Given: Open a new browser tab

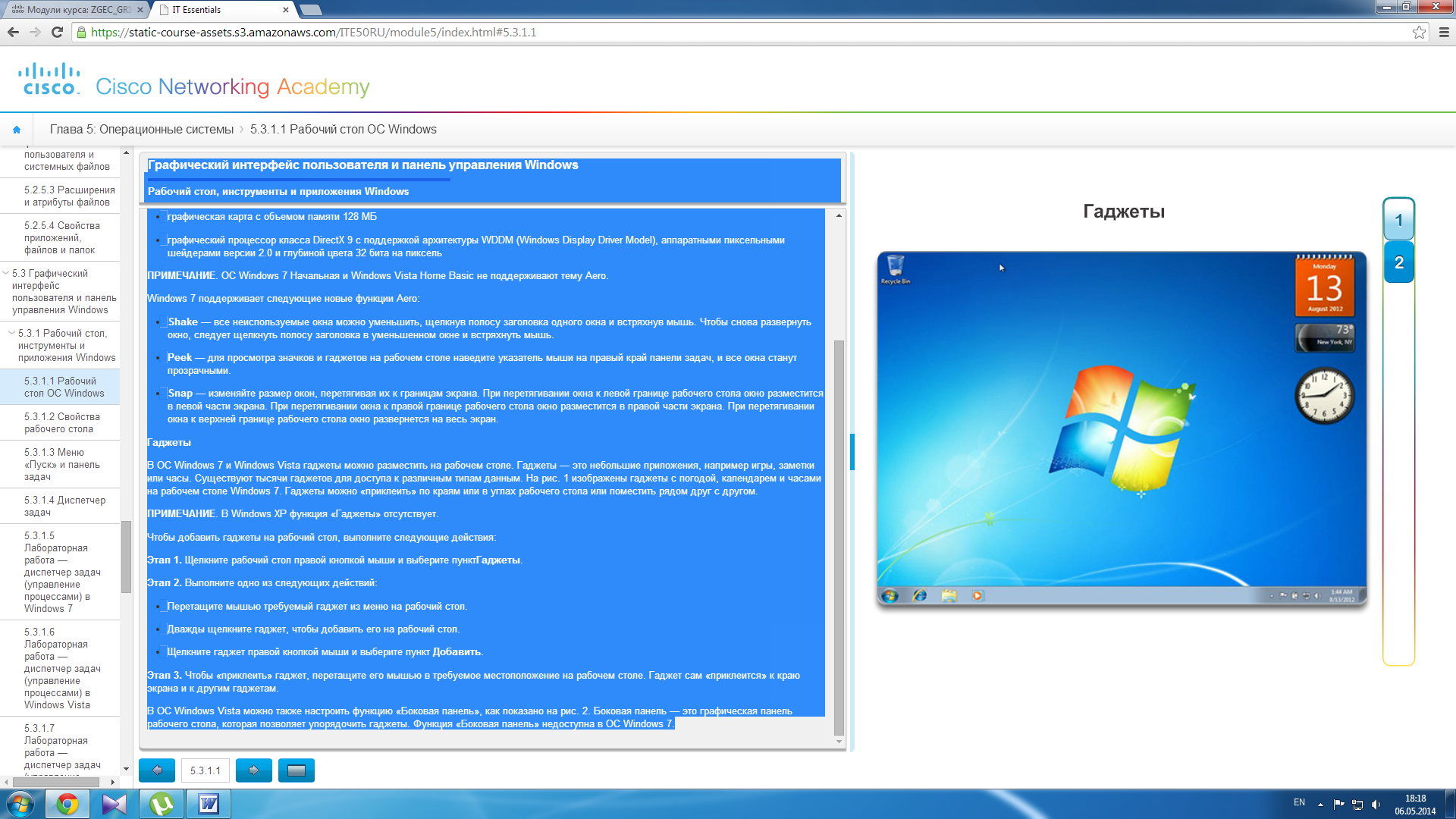Looking at the screenshot, I should [x=311, y=10].
